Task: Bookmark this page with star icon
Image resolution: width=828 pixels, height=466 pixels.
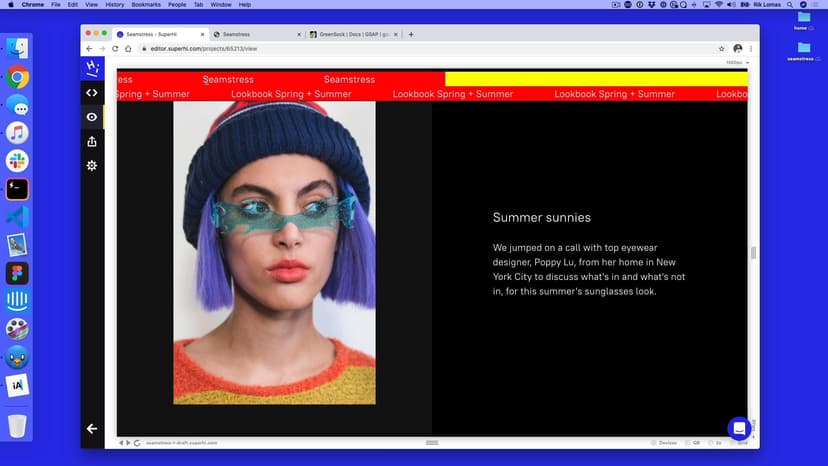Action: pyautogui.click(x=721, y=48)
